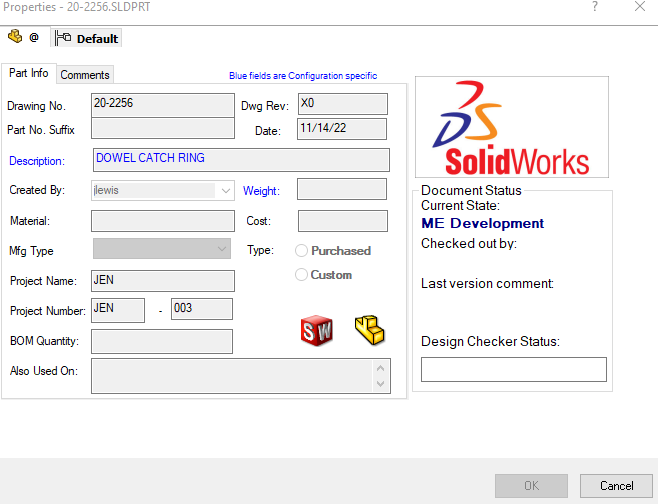Click the configuration flag icon next to Default

tap(63, 38)
